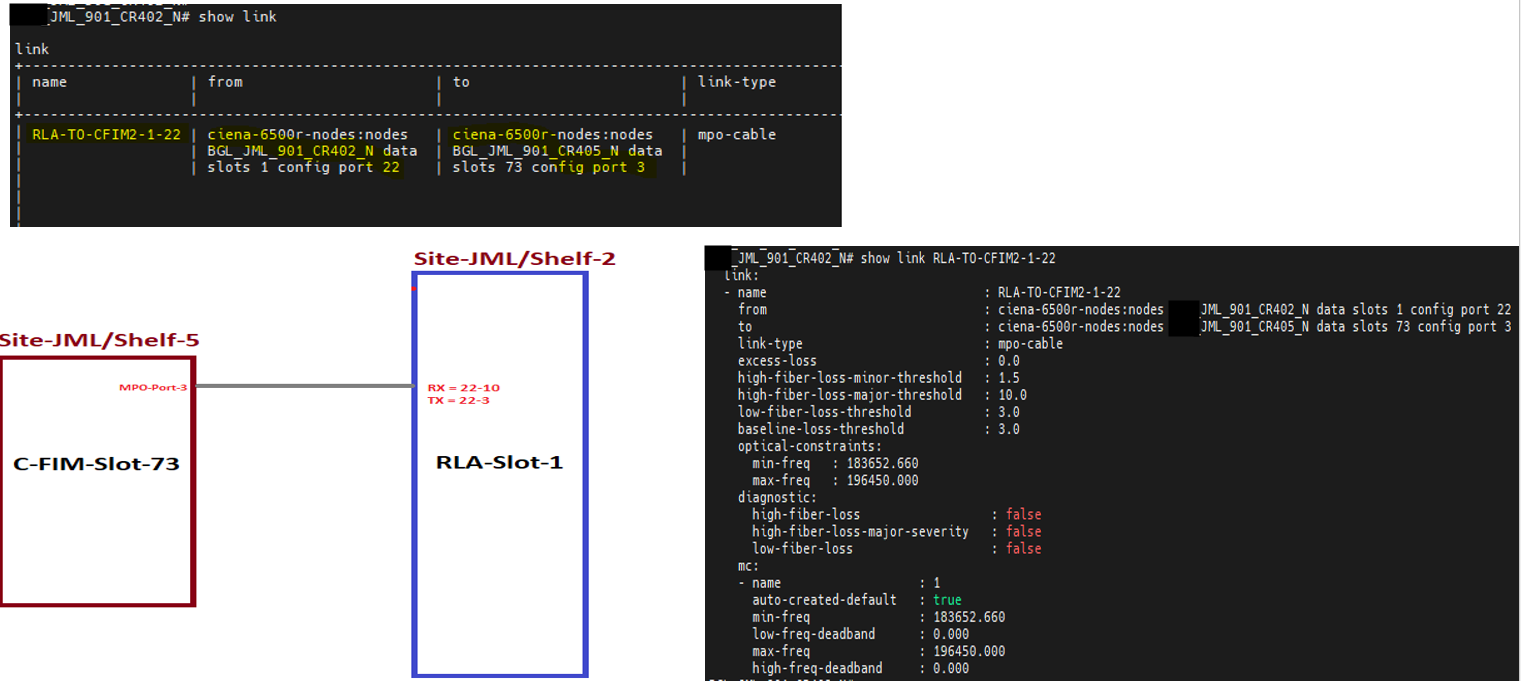
Task: Click the "optical-constraints:" section heading
Action: pyautogui.click(x=810, y=446)
